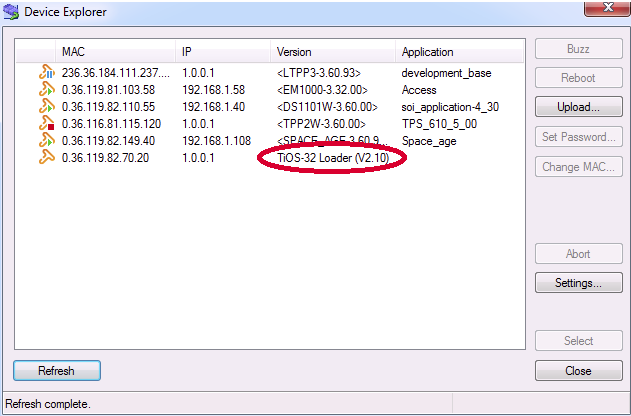Sort devices by the IP column header
631x416 pixels.
187,52
